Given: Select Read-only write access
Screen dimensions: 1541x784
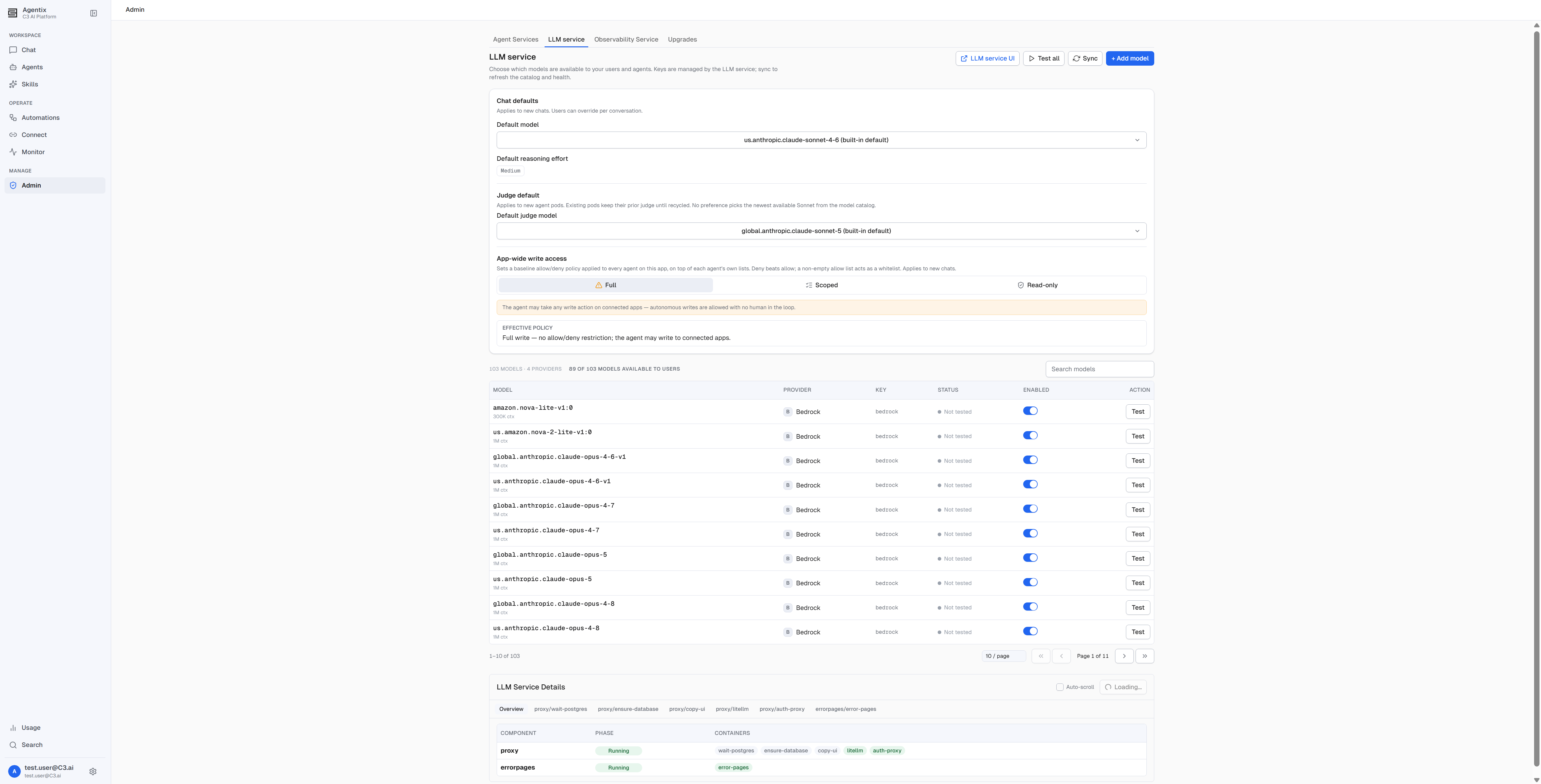Looking at the screenshot, I should coord(1037,285).
